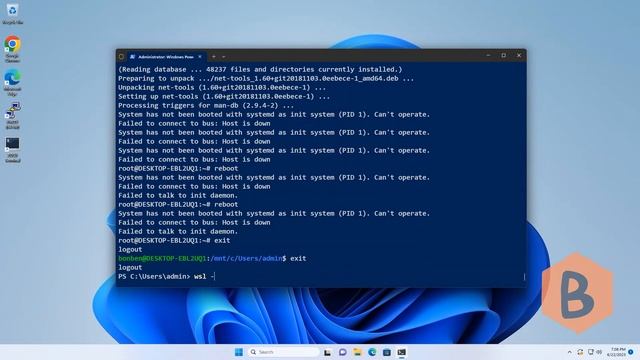The width and height of the screenshot is (640, 360).
Task: Open a new terminal tab
Action: click(213, 57)
